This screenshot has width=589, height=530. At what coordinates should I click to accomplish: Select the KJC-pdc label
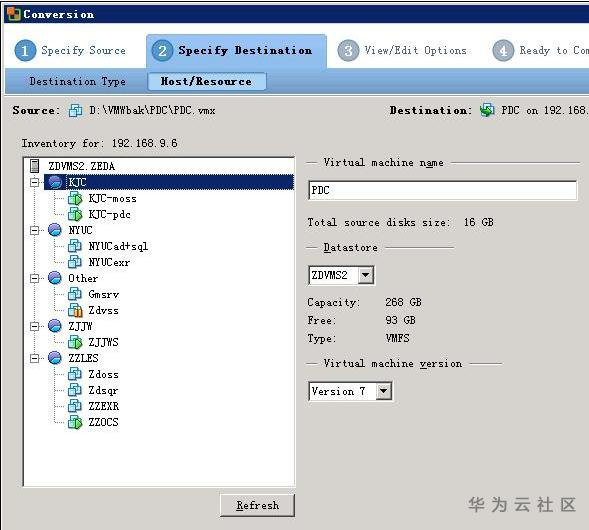click(109, 214)
